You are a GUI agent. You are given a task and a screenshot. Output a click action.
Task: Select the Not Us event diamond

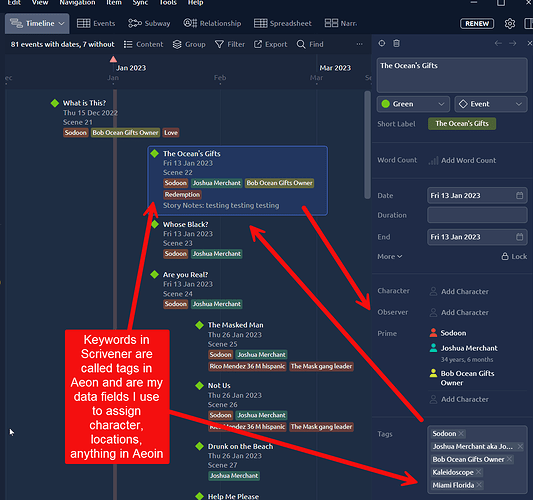click(x=200, y=385)
